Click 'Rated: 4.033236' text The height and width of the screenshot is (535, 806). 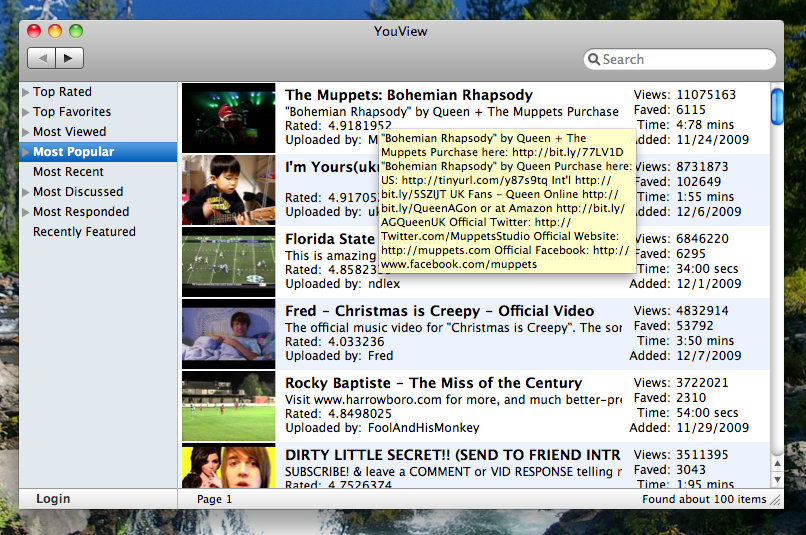pyautogui.click(x=335, y=342)
